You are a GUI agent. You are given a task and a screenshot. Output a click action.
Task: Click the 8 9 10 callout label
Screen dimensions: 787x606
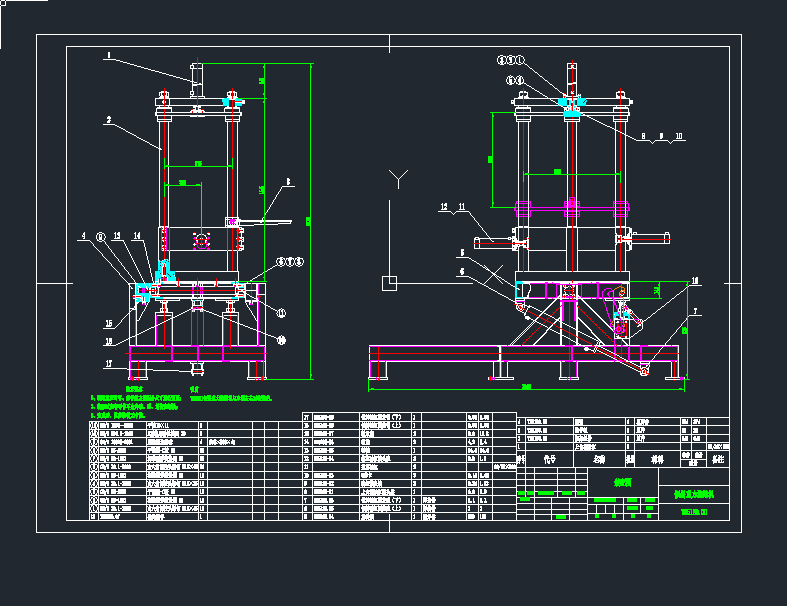click(x=659, y=135)
